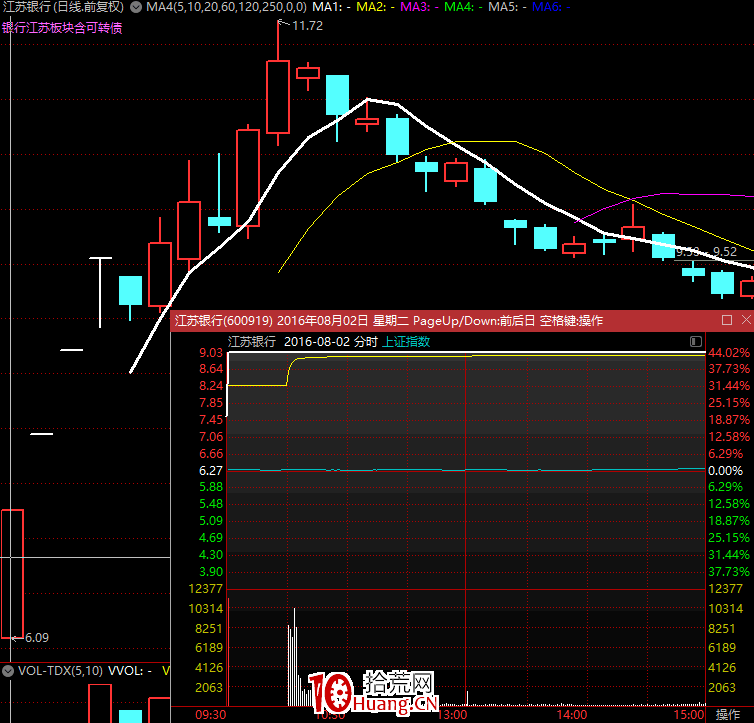The width and height of the screenshot is (754, 723).
Task: Click the white MA1 legend label
Action: click(331, 7)
